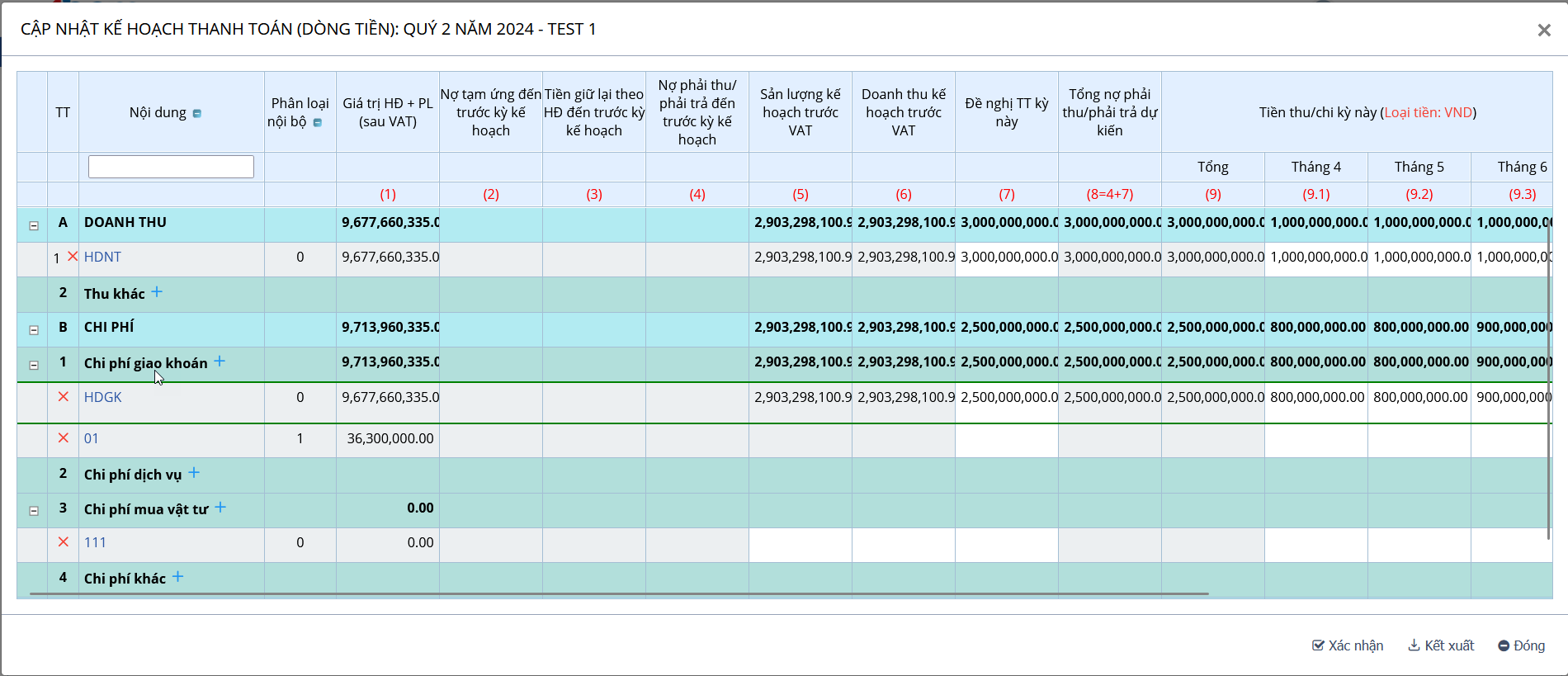
Task: Open filter icon on Nội dung header
Action: pos(197,114)
